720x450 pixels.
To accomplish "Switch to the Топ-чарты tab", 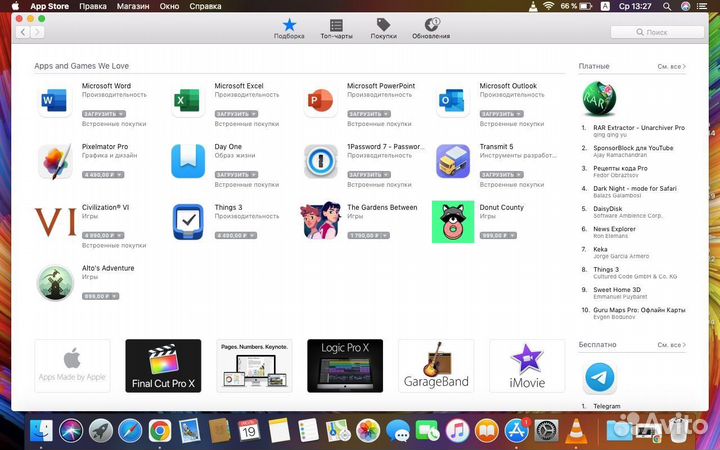I will 337,28.
